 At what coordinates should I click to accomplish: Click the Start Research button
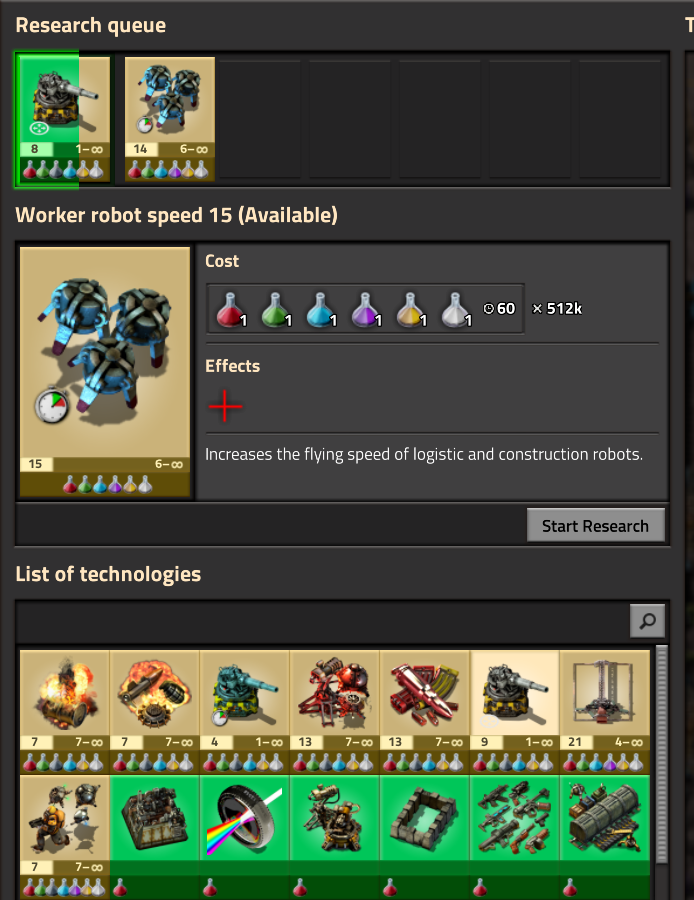[x=596, y=525]
